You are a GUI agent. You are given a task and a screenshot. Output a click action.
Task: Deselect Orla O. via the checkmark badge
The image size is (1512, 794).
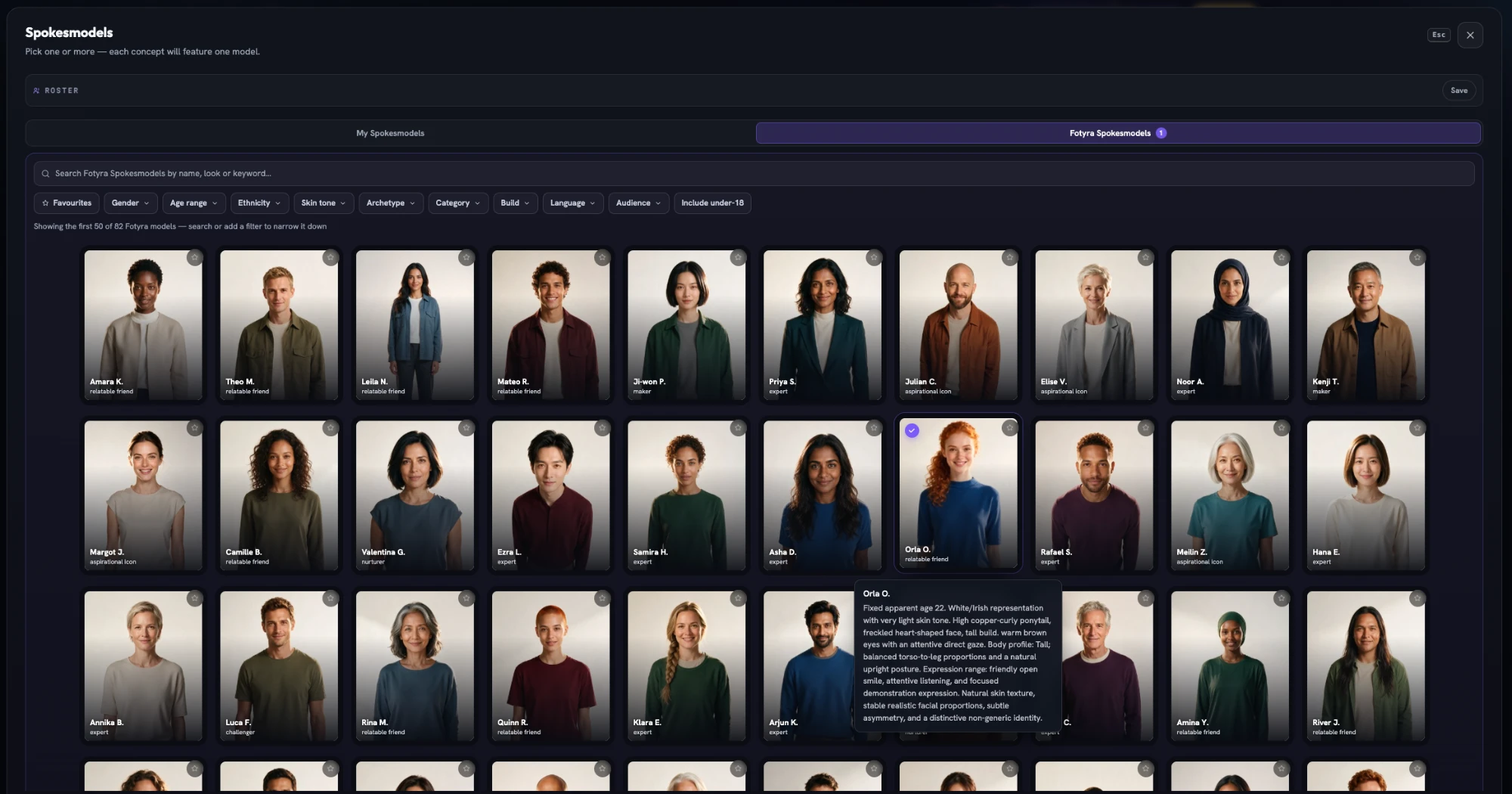912,430
